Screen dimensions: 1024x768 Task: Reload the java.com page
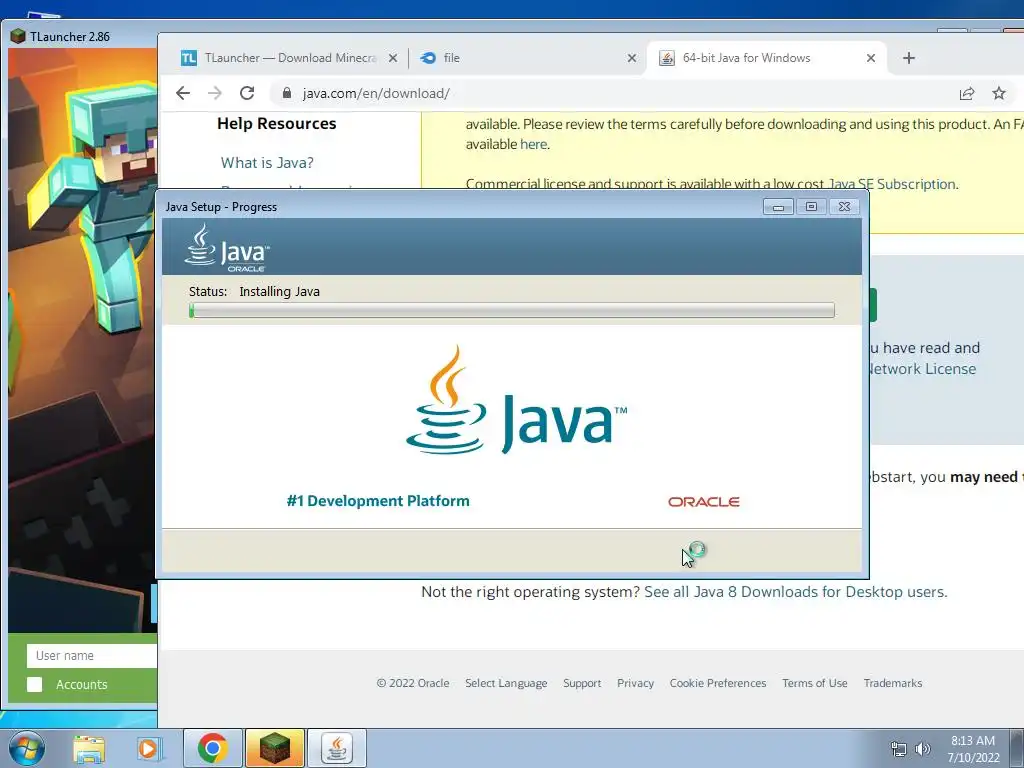pos(247,93)
